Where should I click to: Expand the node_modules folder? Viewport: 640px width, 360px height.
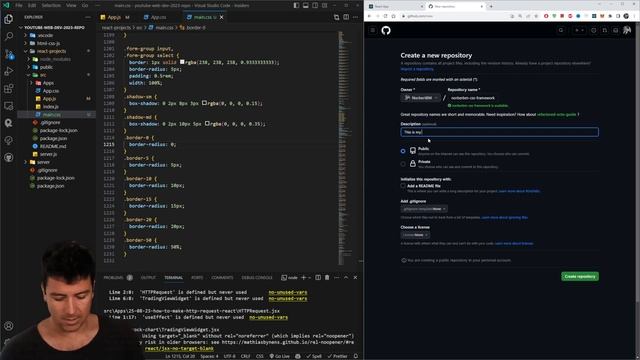click(x=55, y=59)
